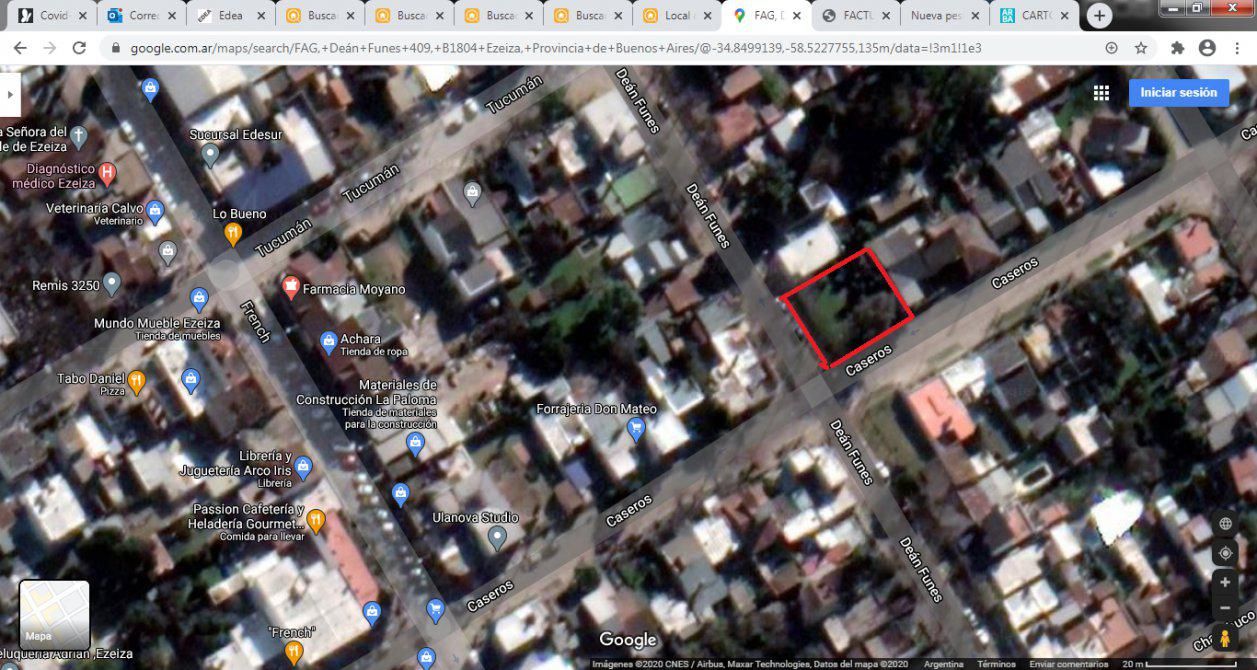Switch to Mapa layer thumbnail

(x=54, y=615)
